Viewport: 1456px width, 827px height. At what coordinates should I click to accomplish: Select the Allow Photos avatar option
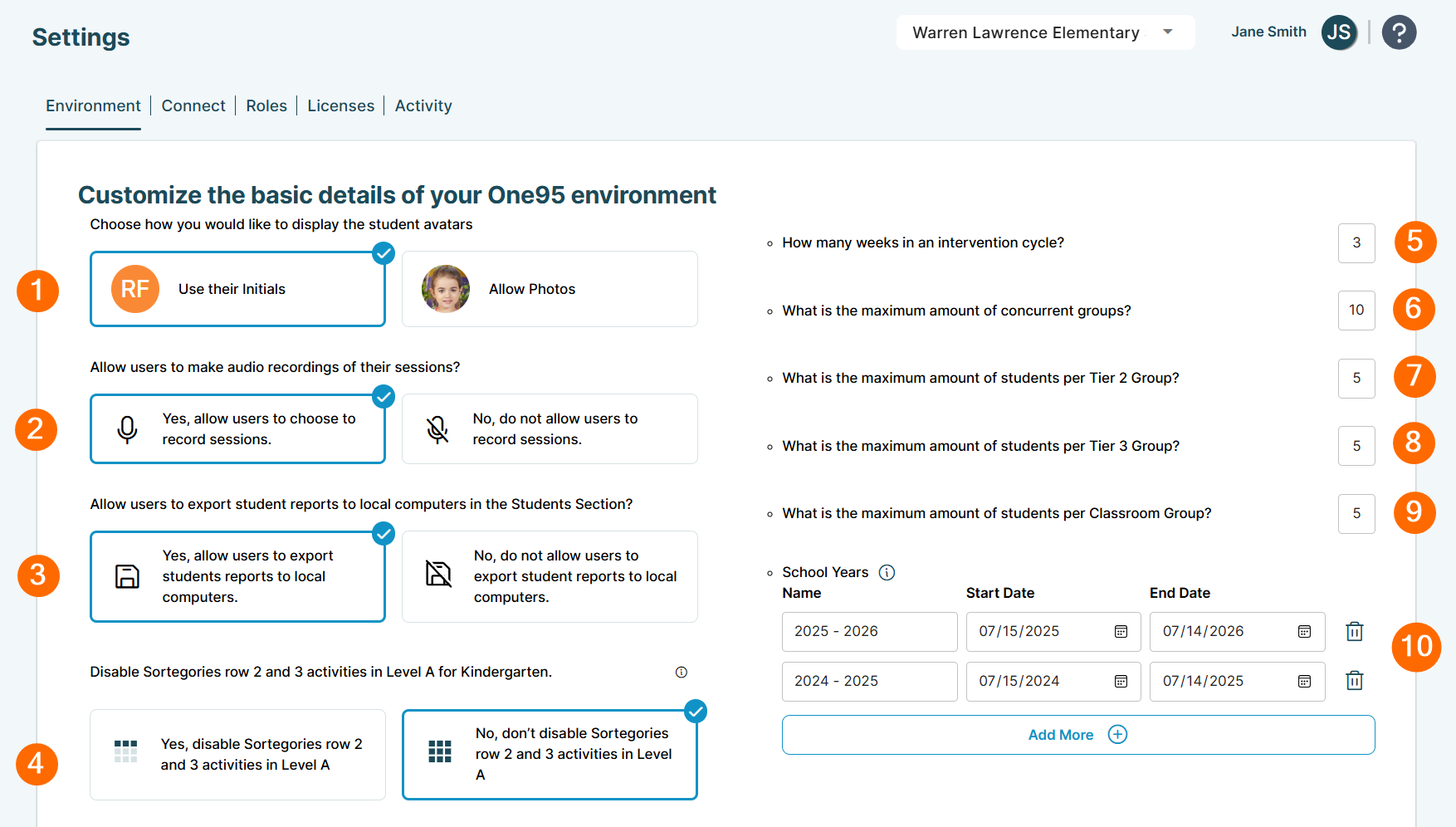(x=550, y=289)
